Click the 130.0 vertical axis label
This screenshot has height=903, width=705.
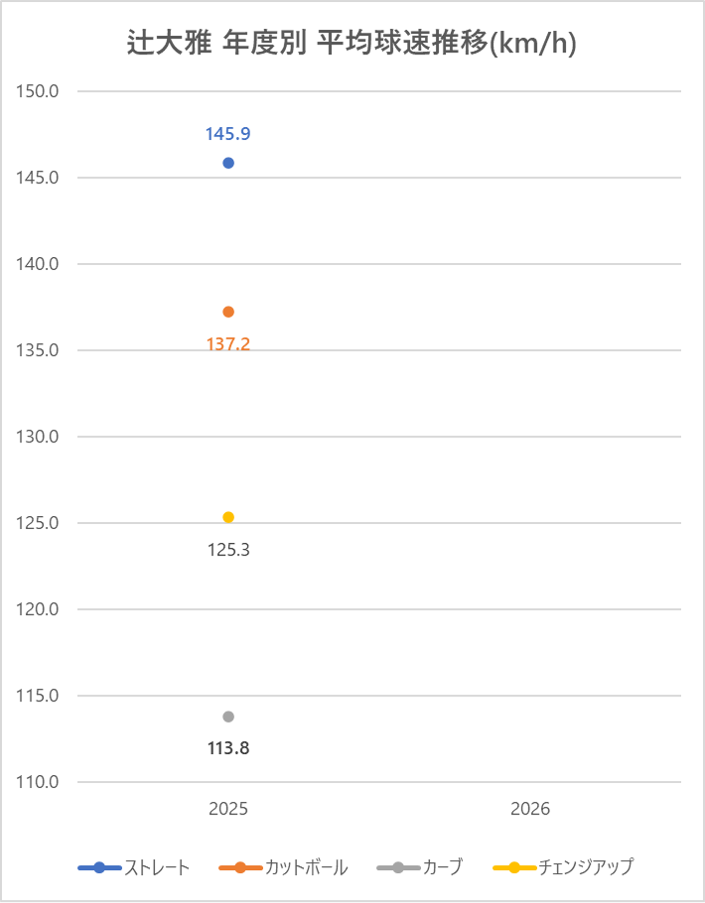coord(39,437)
